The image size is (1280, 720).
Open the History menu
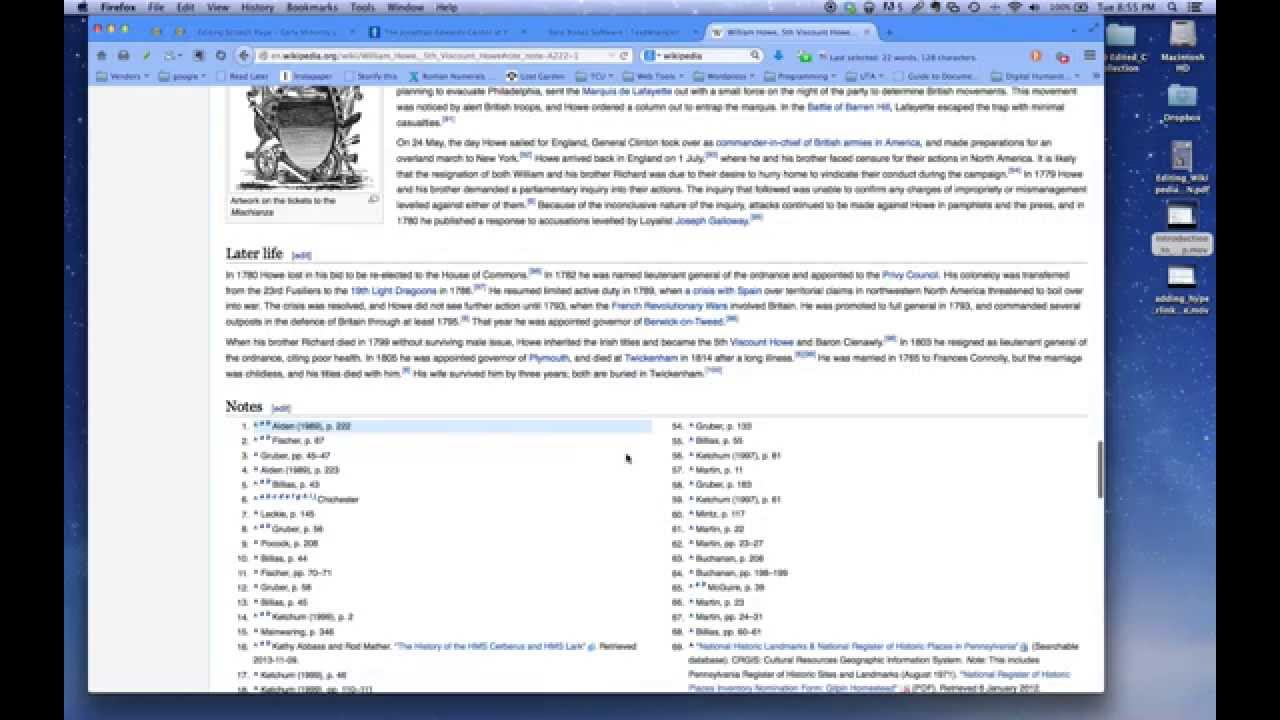pyautogui.click(x=257, y=7)
